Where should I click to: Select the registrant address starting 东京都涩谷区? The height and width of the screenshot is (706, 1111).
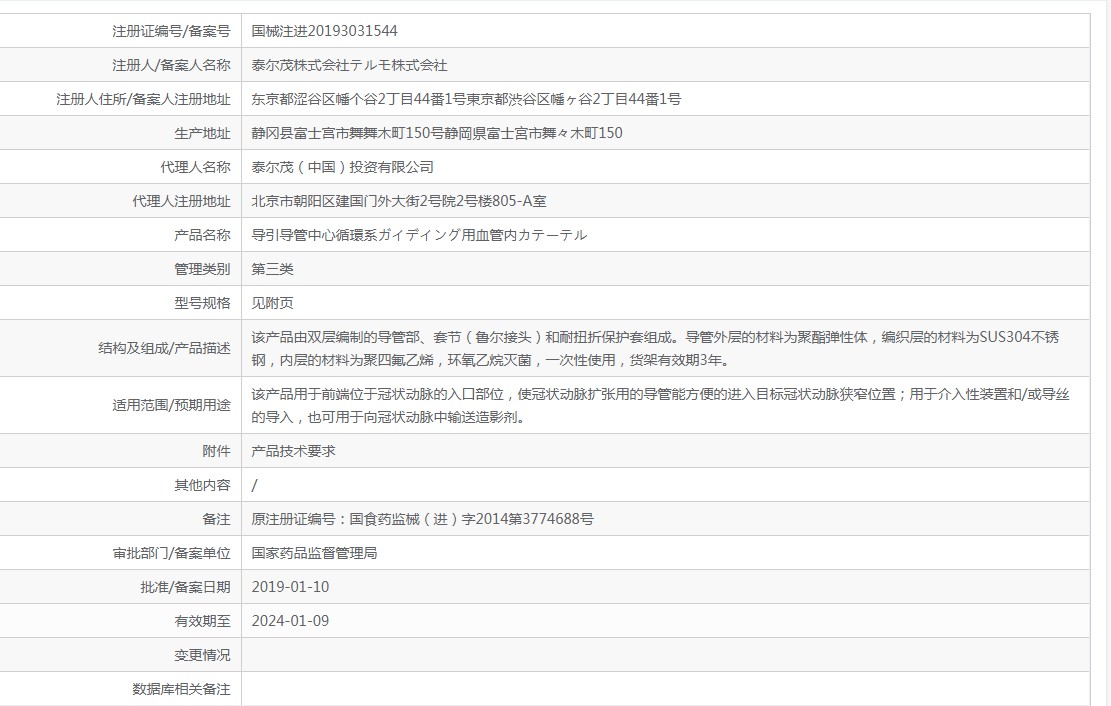pyautogui.click(x=466, y=99)
